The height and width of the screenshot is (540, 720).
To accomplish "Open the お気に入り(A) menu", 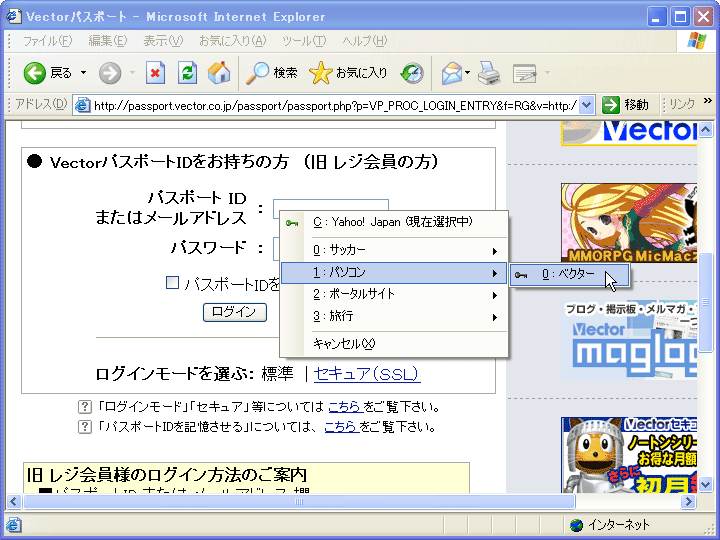I will tap(232, 41).
